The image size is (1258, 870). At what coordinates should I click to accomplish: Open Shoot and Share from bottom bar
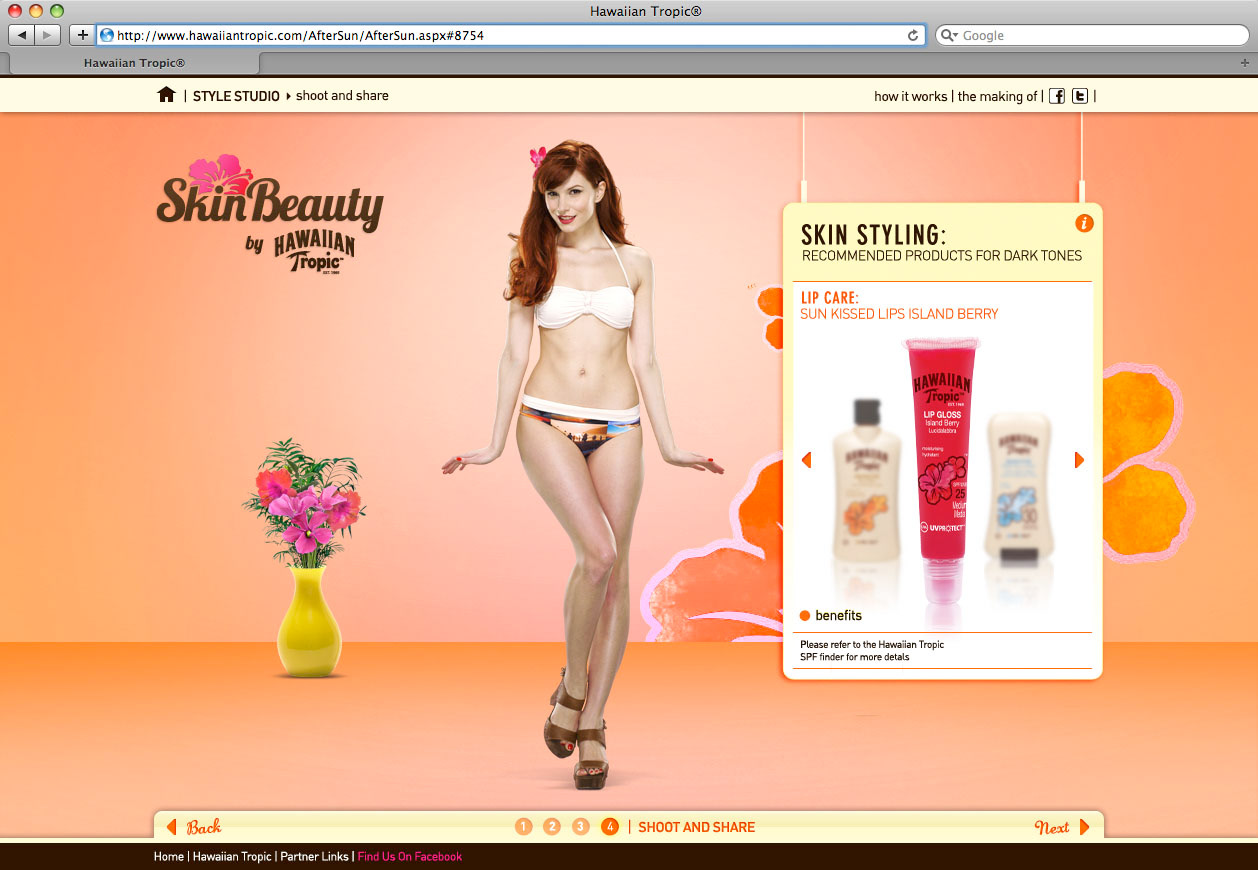click(x=696, y=827)
